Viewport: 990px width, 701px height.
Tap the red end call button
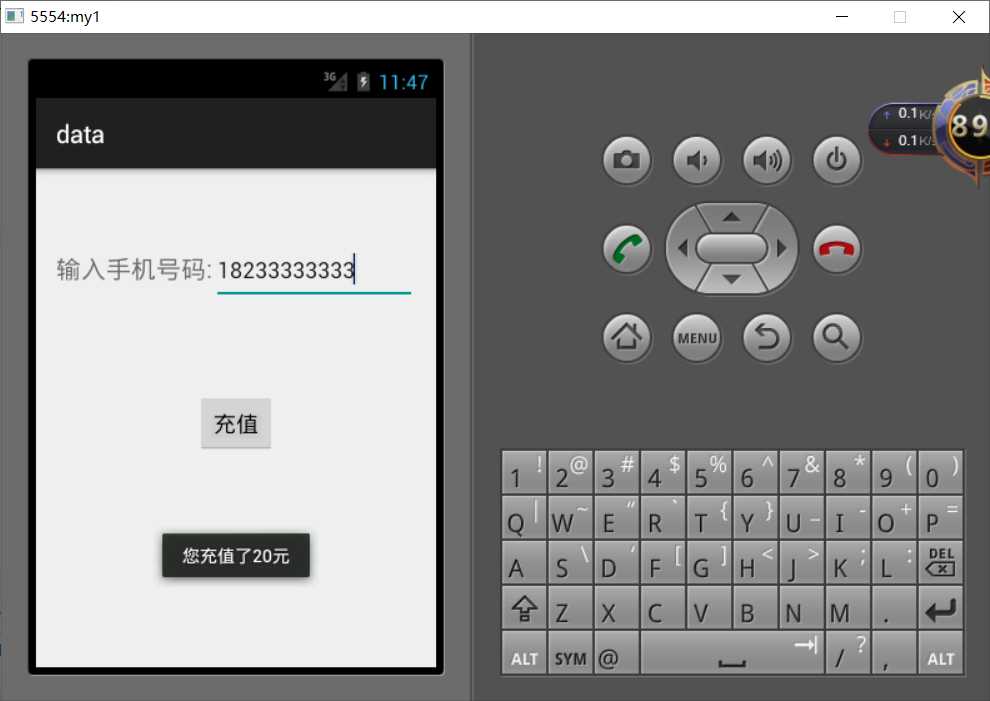point(837,249)
